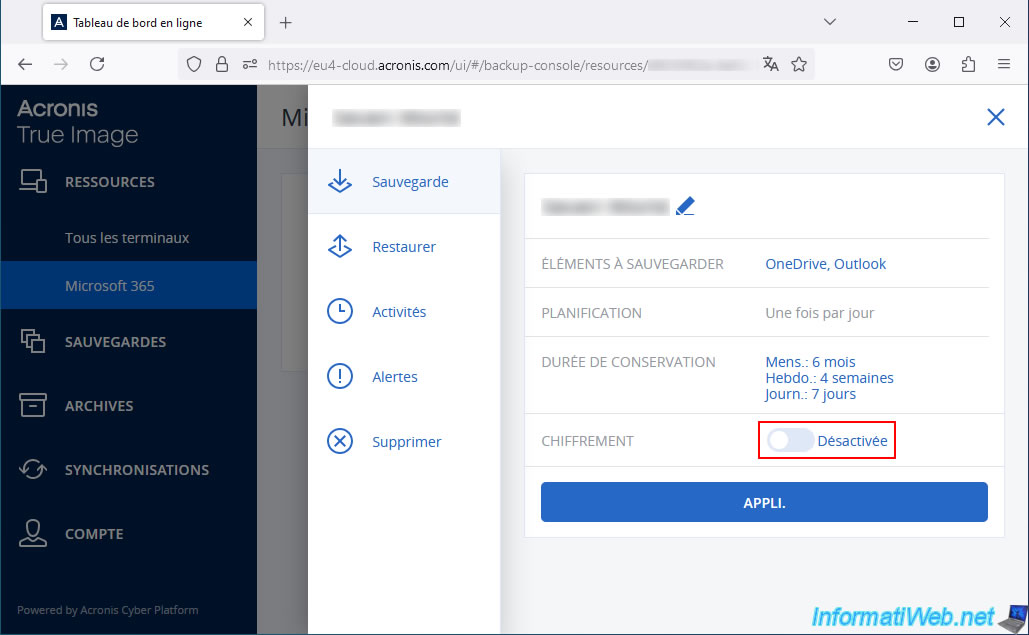Click Hebdo.: 4 semaines retention link

[830, 378]
